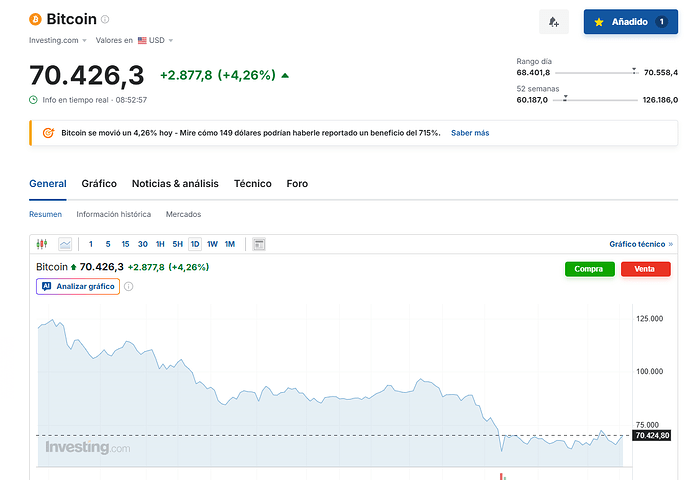Image resolution: width=690 pixels, height=480 pixels.
Task: Select the 1W chart interval
Action: click(x=213, y=244)
